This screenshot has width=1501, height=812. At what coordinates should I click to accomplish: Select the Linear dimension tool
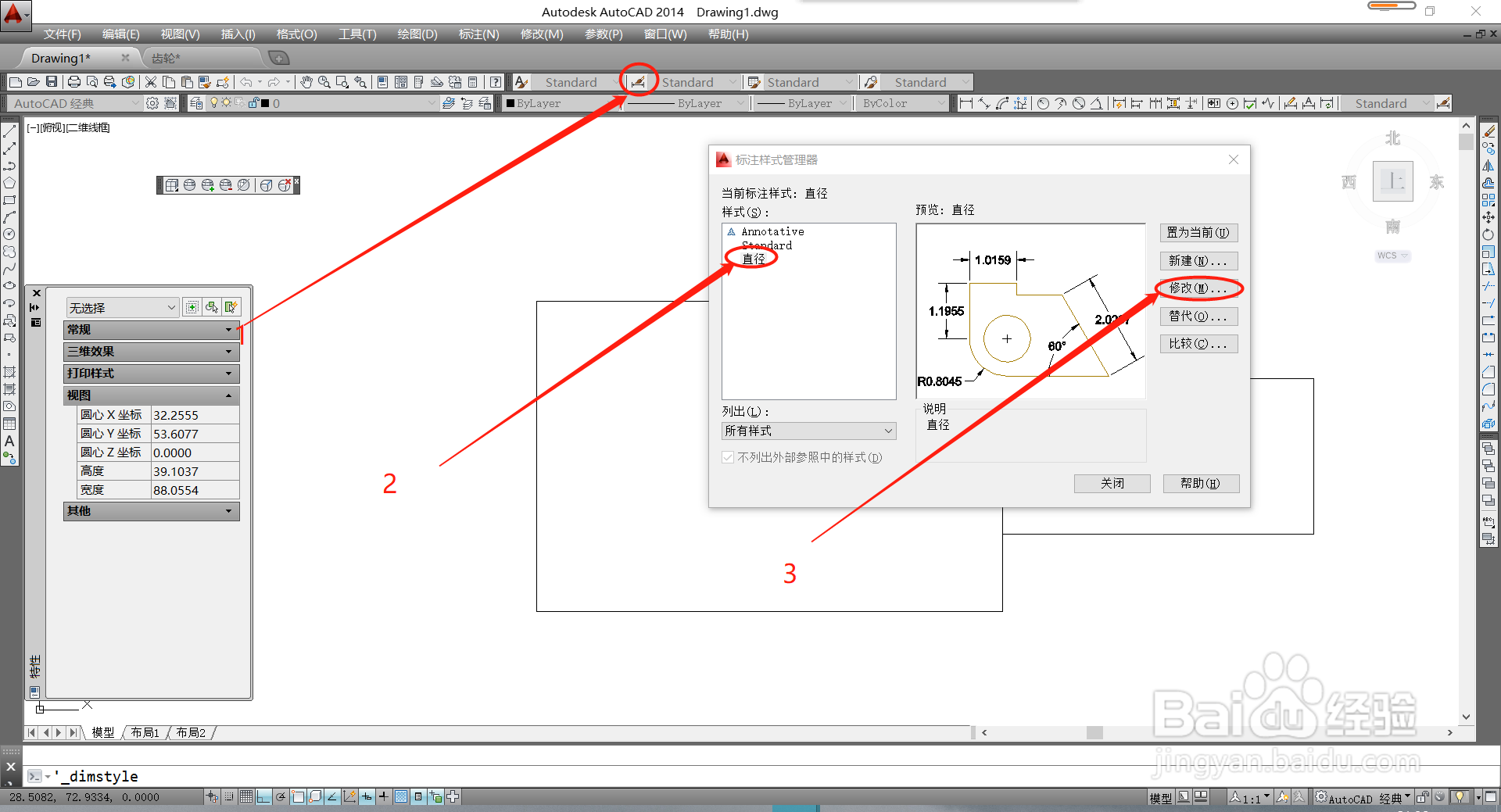(966, 103)
